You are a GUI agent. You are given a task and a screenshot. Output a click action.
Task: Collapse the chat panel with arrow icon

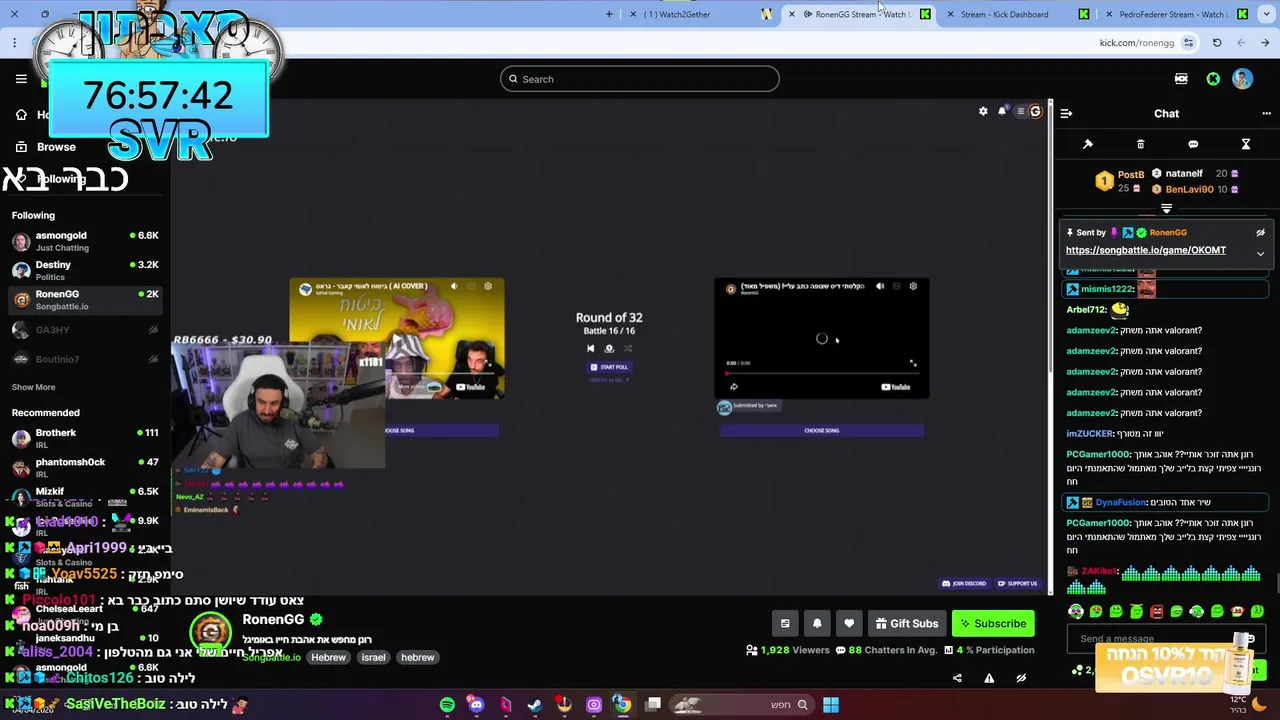coord(1066,113)
